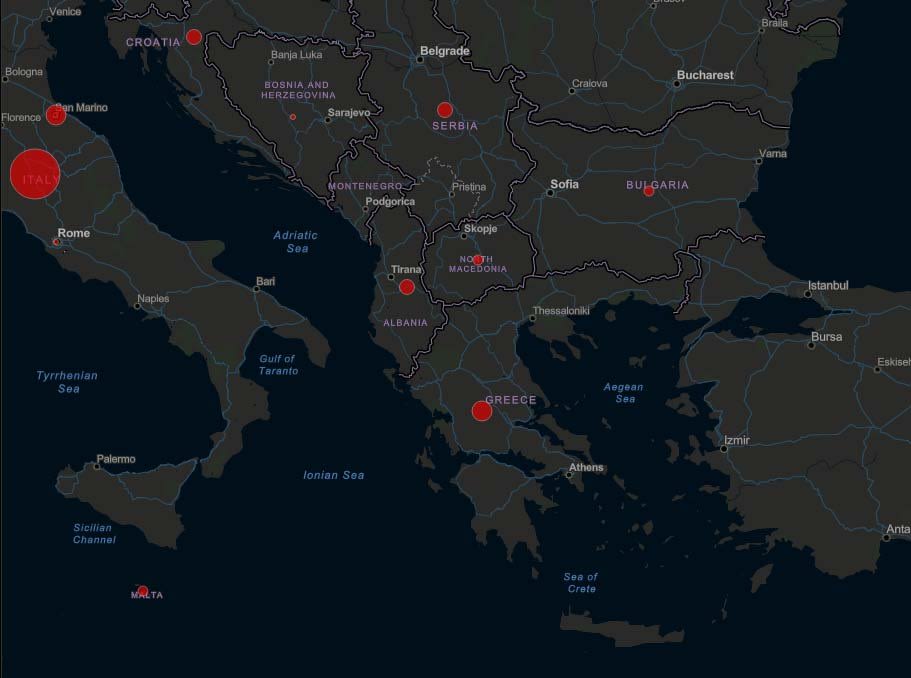The image size is (911, 678).
Task: Select the red marker on Malta
Action: (x=143, y=591)
